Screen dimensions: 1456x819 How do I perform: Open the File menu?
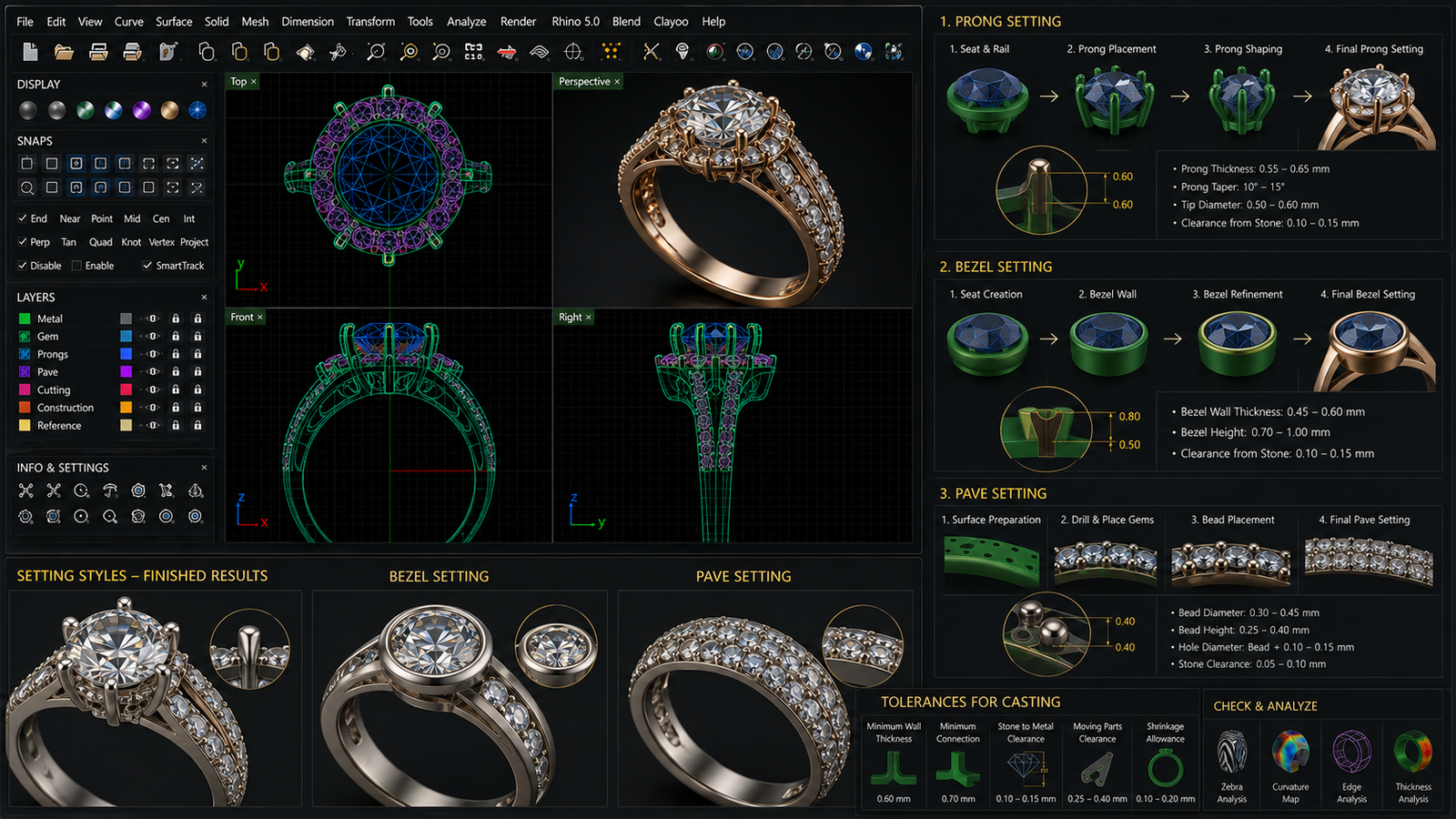point(25,21)
